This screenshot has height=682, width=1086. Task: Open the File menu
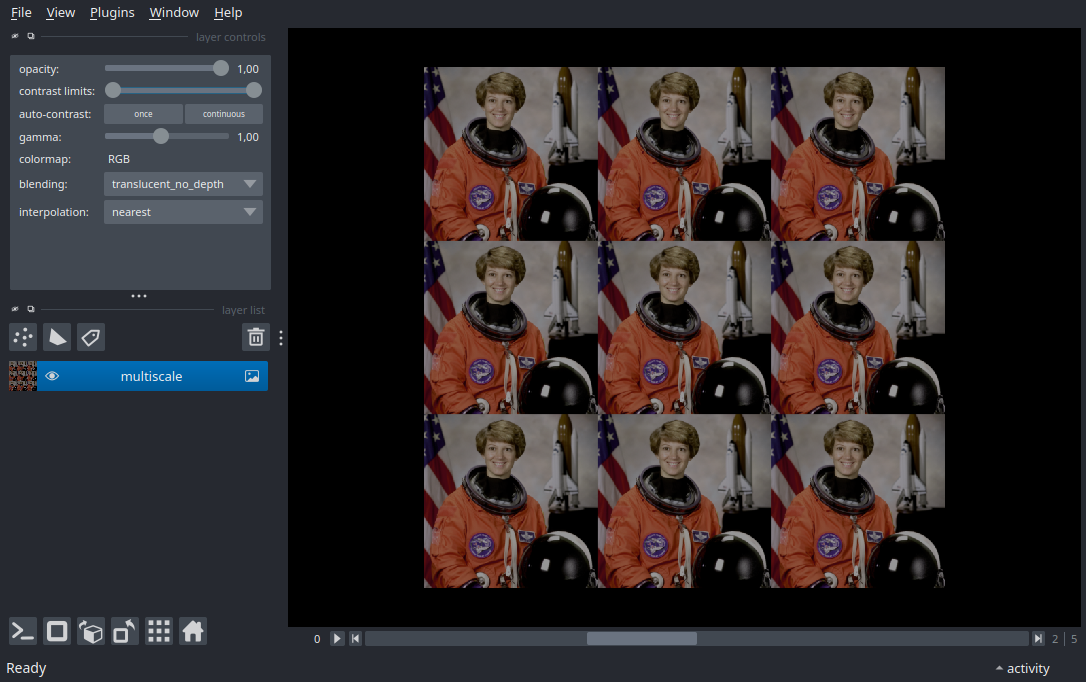point(21,12)
